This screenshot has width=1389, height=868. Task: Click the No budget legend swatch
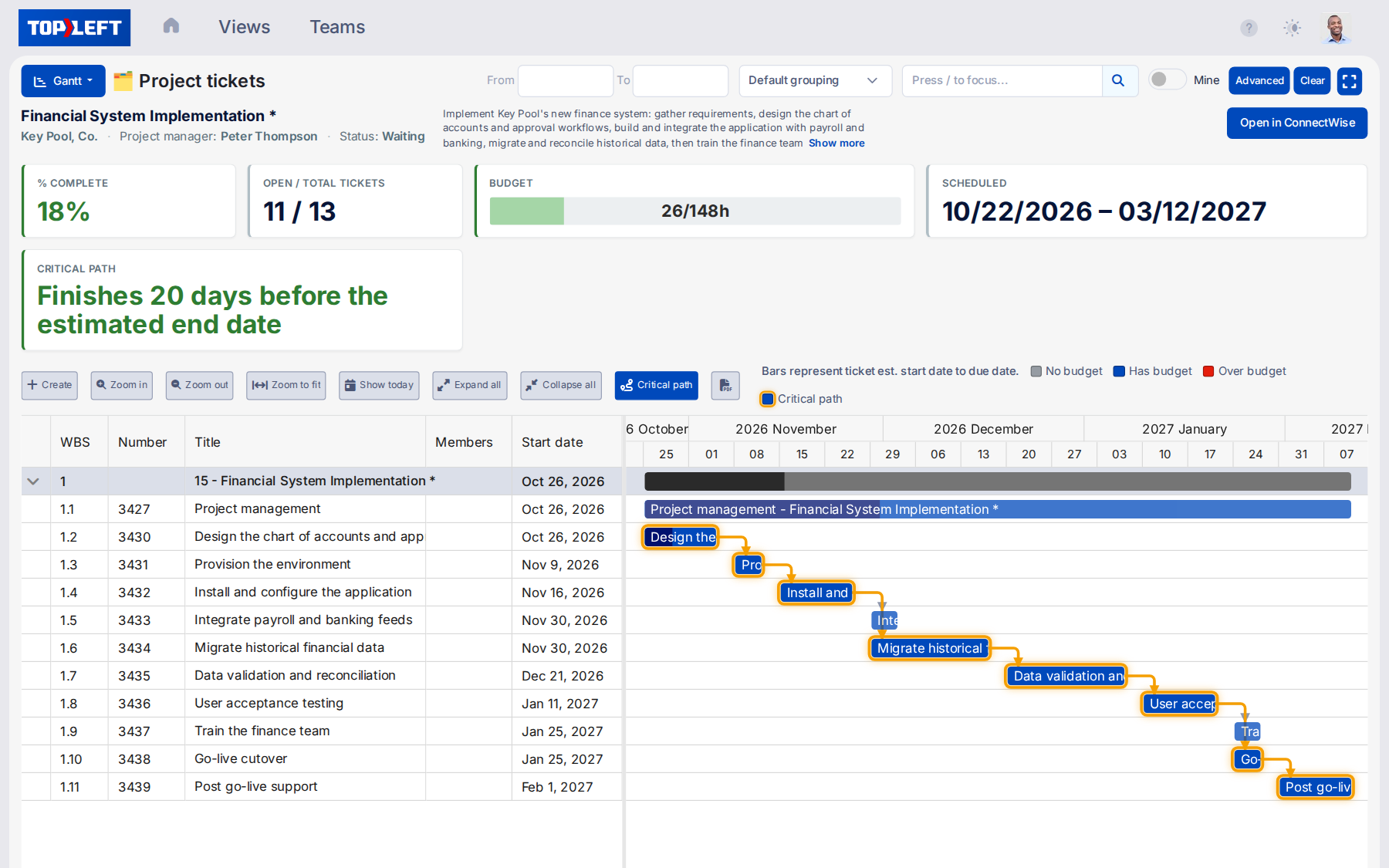pyautogui.click(x=1036, y=371)
